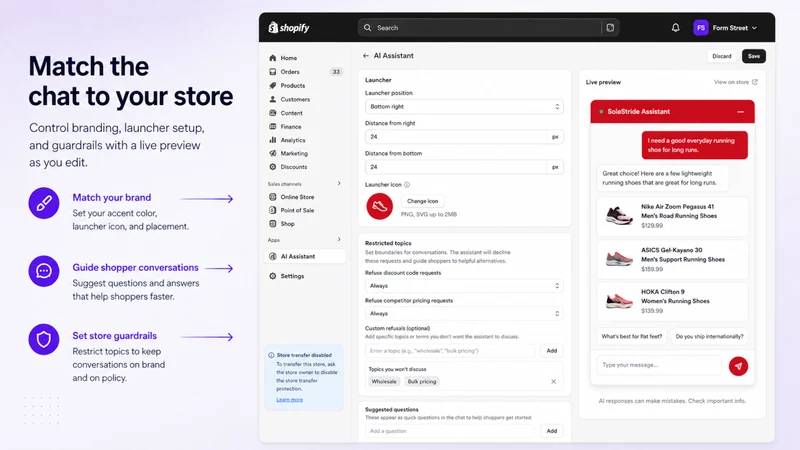Click the Orders count badge 33
800x450 pixels.
pyautogui.click(x=336, y=72)
